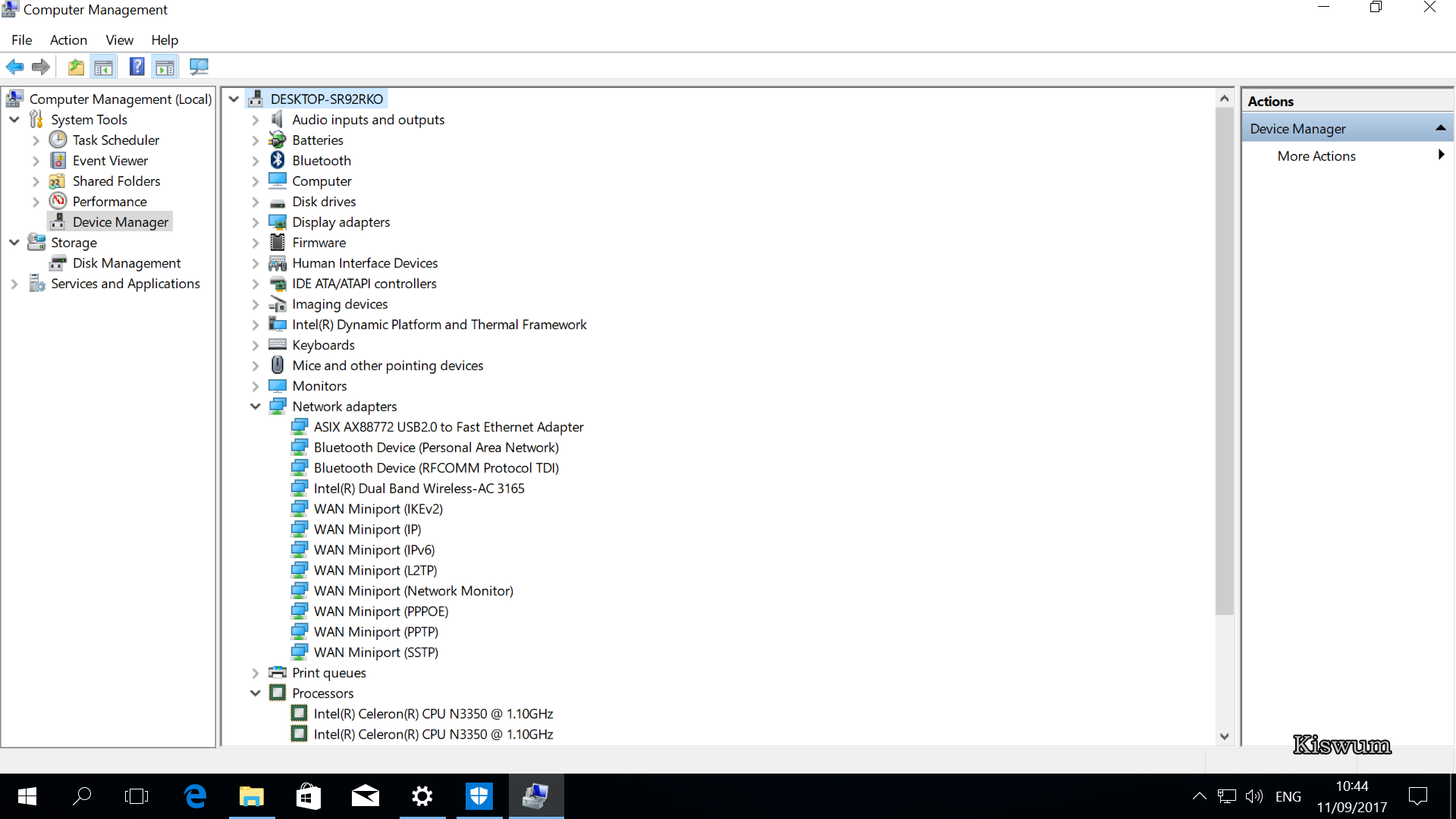This screenshot has height=819, width=1456.
Task: Expand the Display adapters category
Action: (x=256, y=222)
